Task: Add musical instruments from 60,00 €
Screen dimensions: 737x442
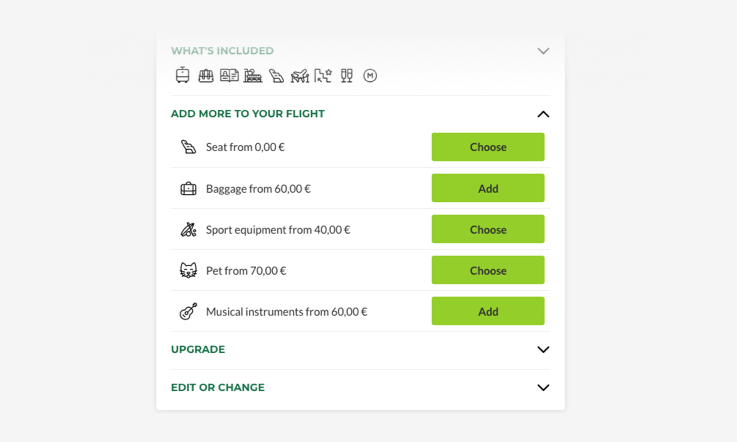Action: 488,312
